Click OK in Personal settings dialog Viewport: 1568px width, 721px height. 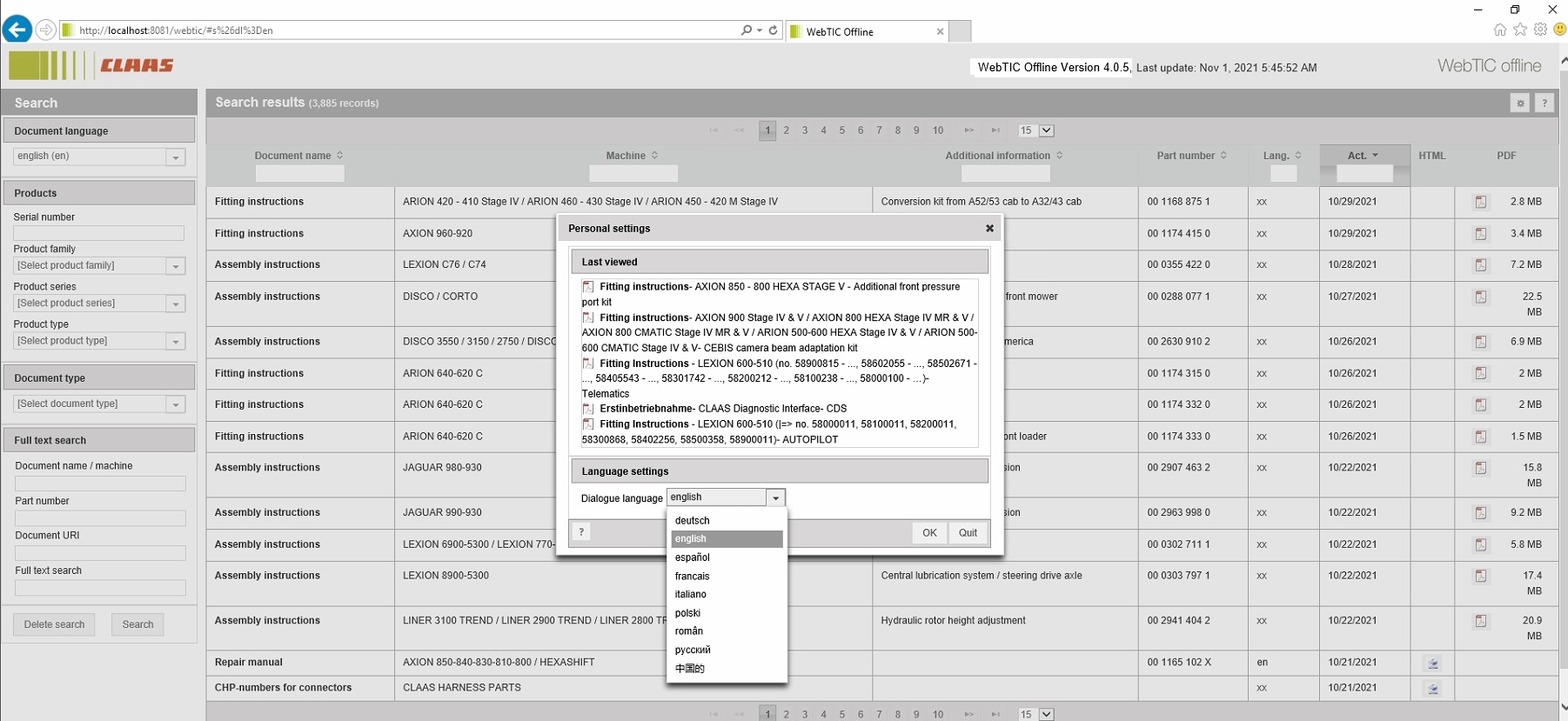click(929, 532)
